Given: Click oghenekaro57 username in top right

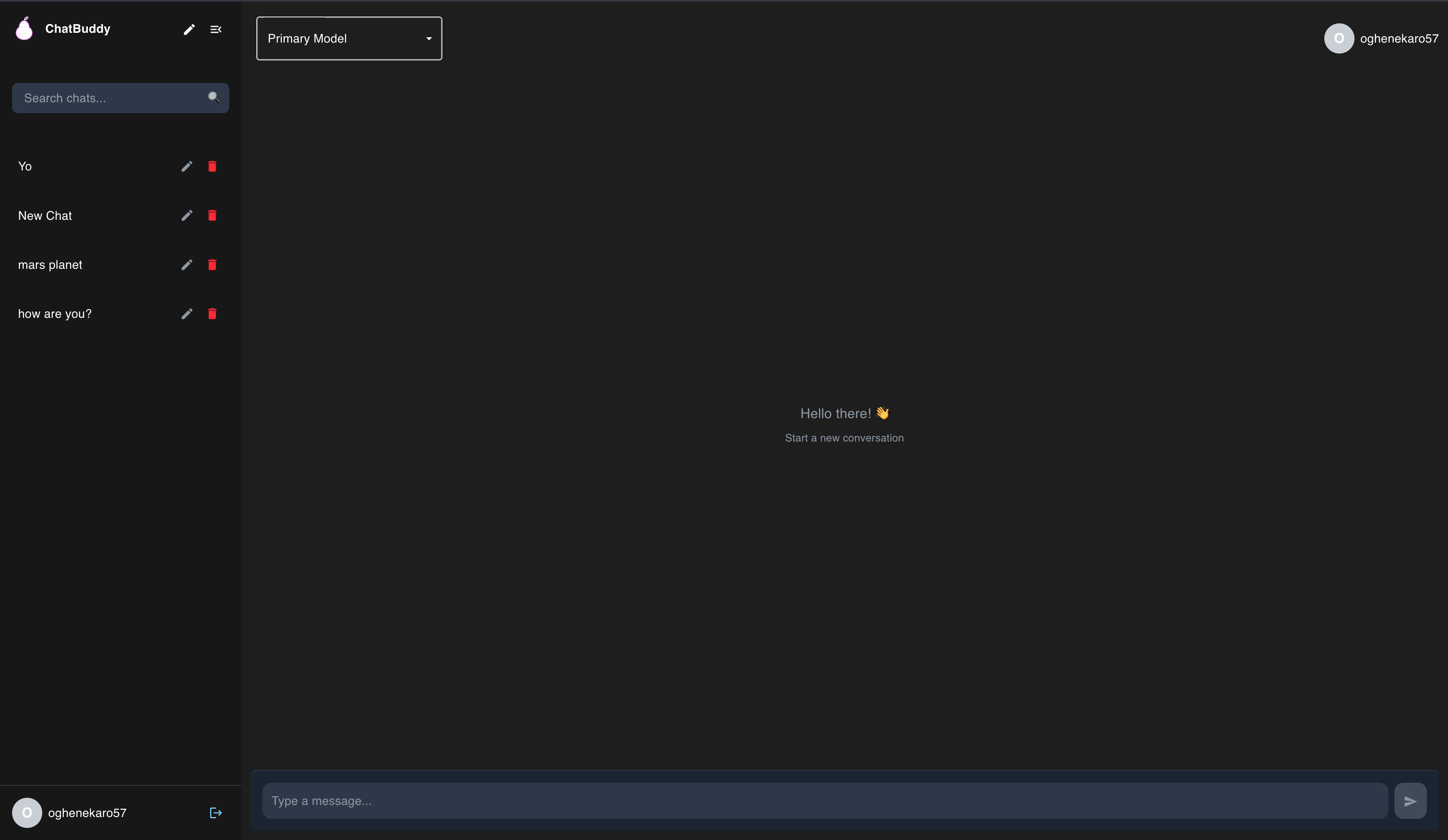Looking at the screenshot, I should pos(1399,38).
